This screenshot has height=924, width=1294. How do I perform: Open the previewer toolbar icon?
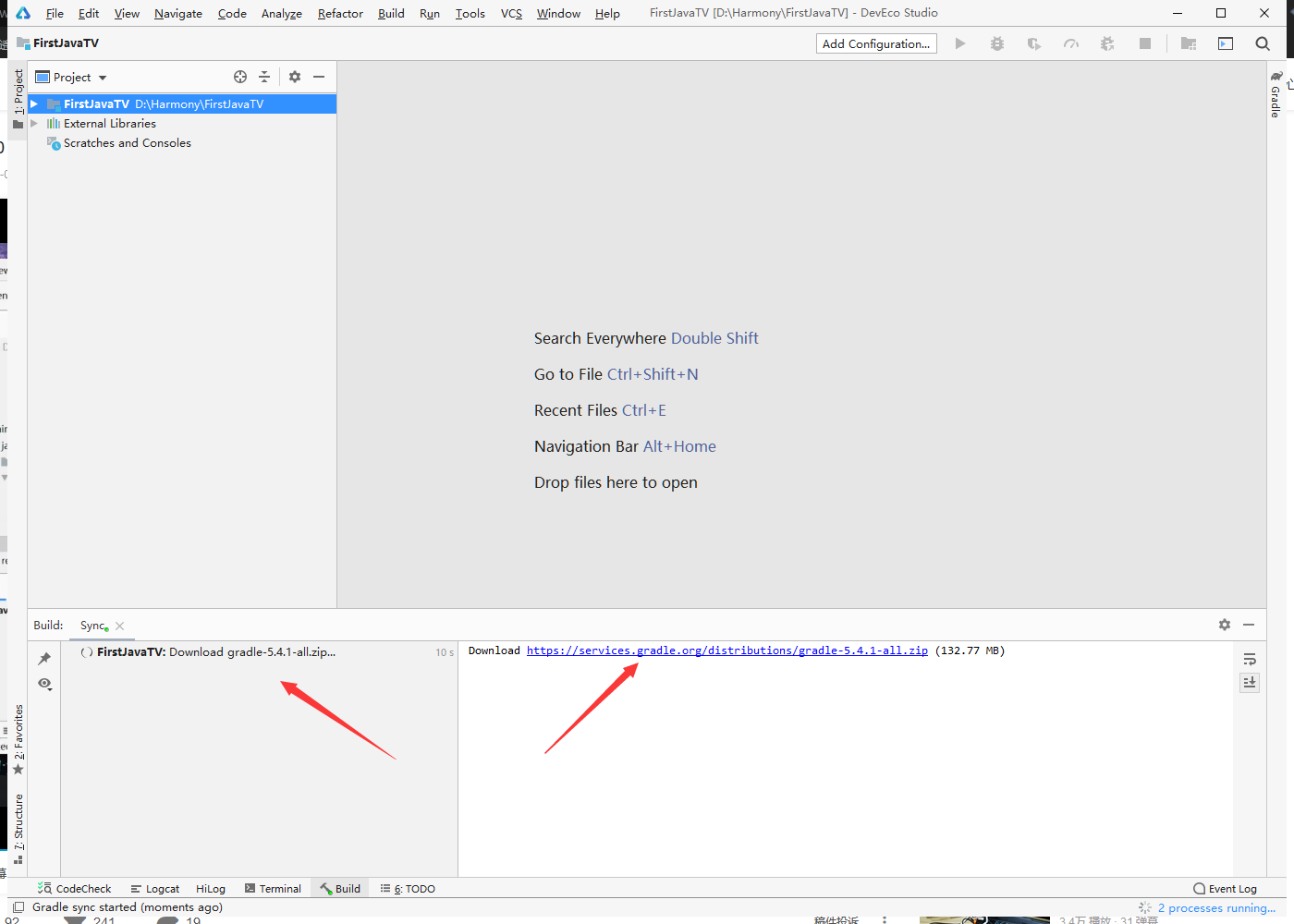click(x=1226, y=43)
